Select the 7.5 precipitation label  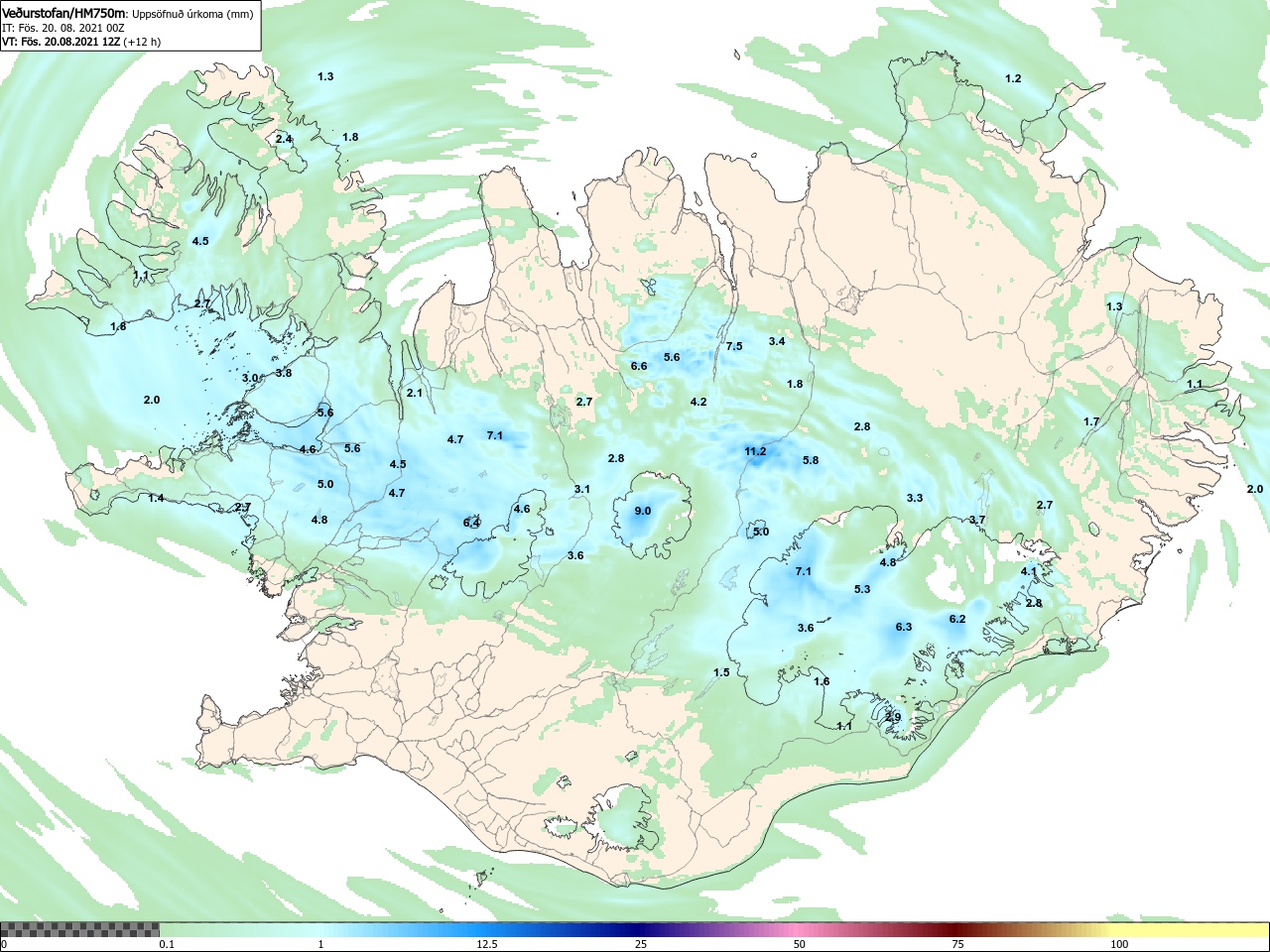point(734,346)
